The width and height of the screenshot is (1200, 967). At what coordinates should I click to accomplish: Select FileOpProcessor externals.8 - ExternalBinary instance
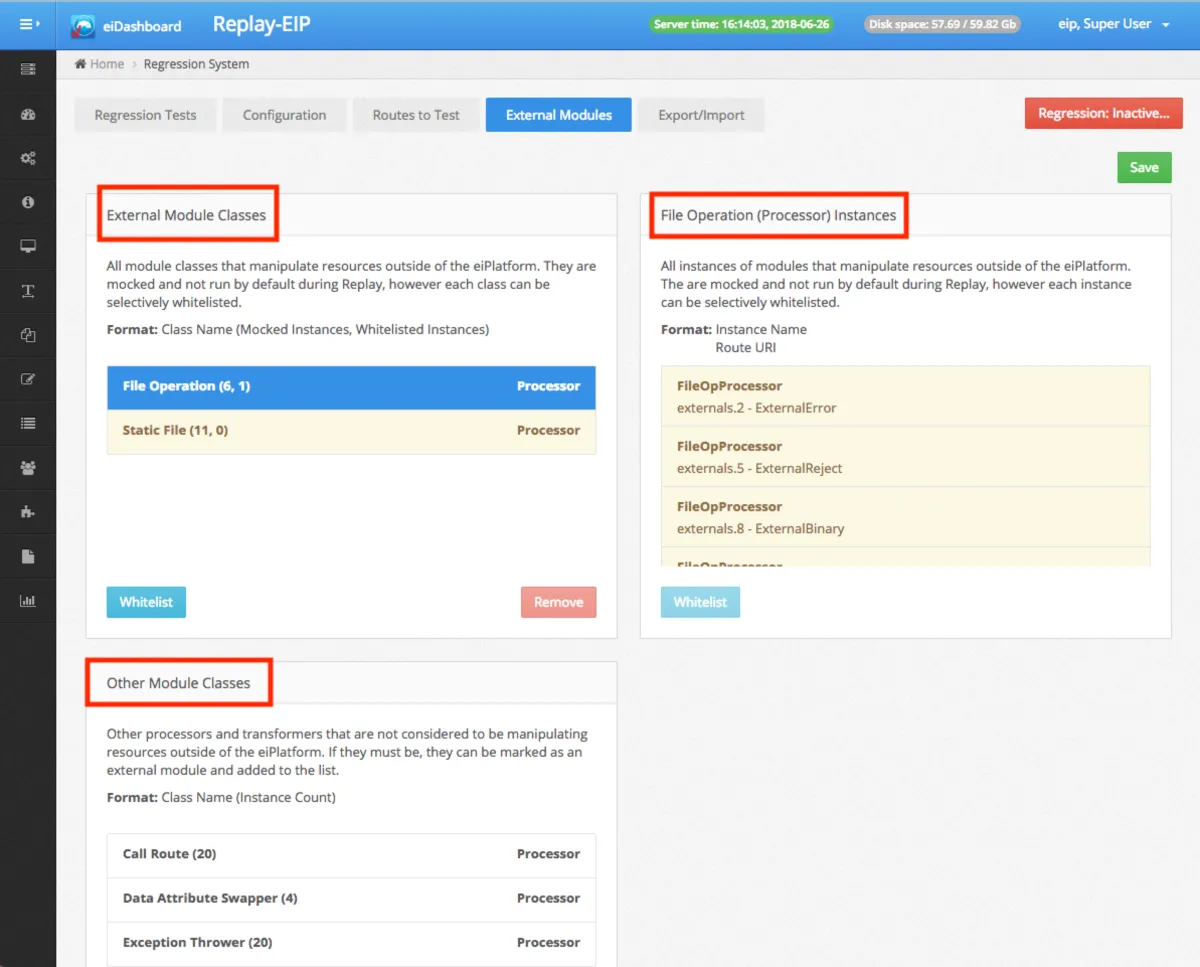905,517
